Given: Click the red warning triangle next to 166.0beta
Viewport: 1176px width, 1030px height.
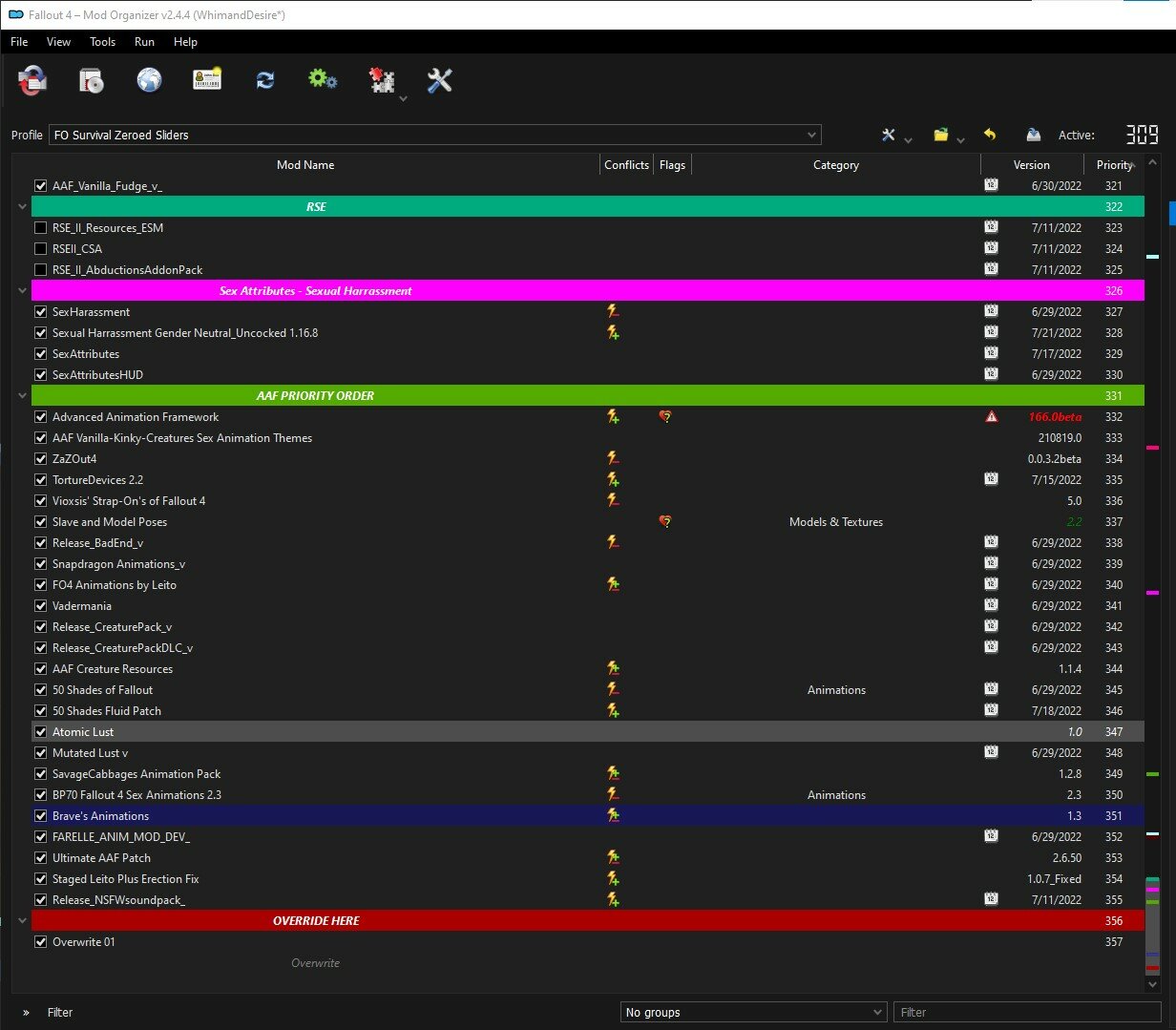Looking at the screenshot, I should [992, 416].
